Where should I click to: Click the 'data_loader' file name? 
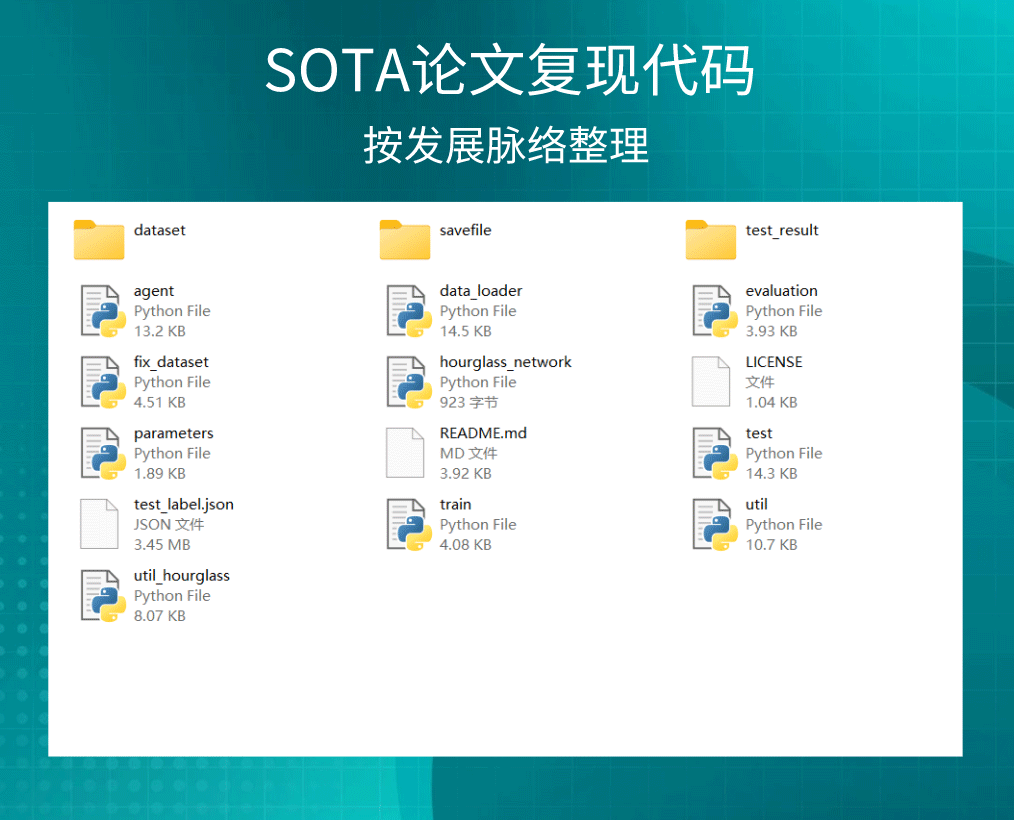click(480, 291)
